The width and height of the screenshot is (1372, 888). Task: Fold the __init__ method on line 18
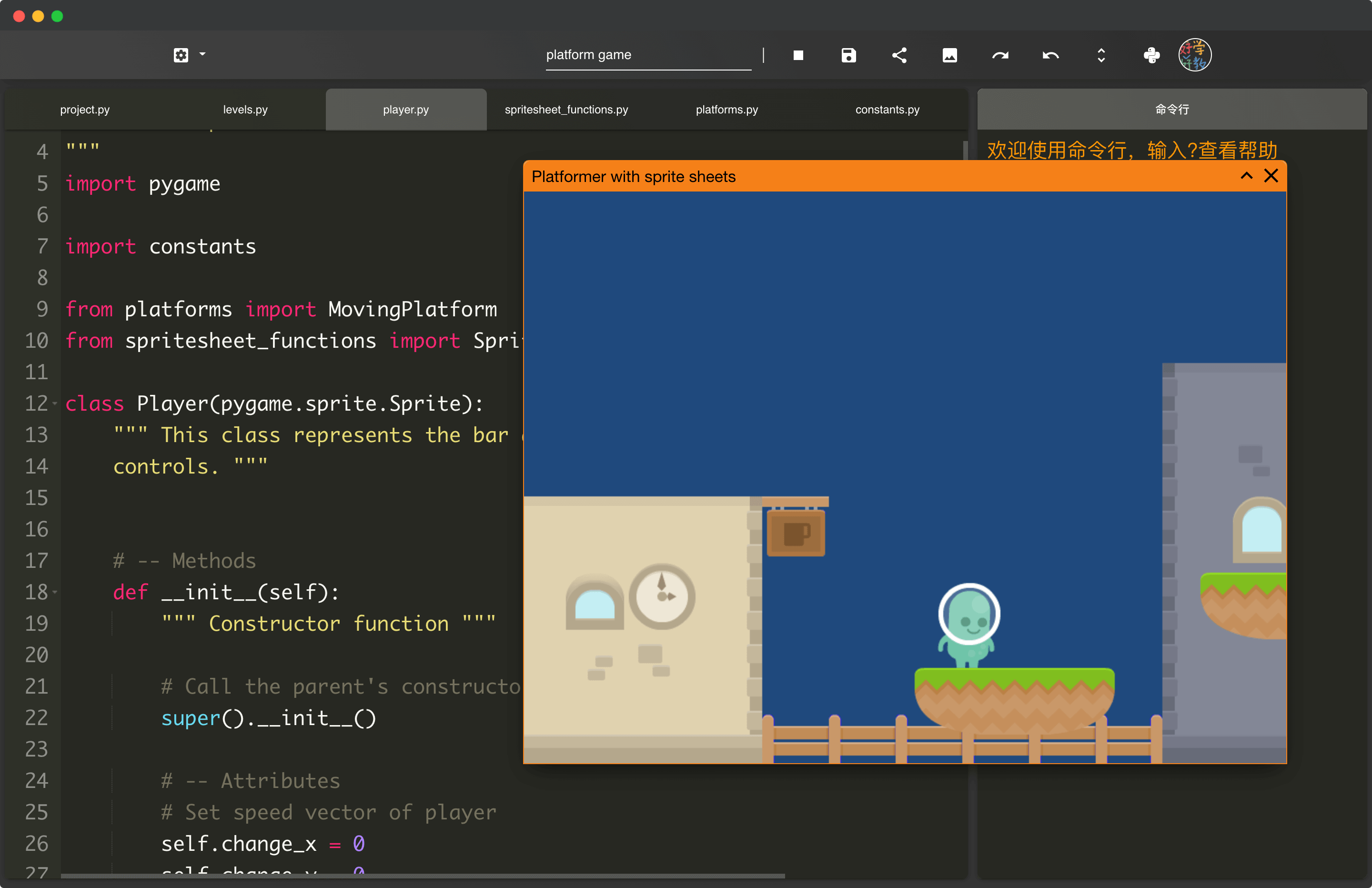(x=55, y=592)
